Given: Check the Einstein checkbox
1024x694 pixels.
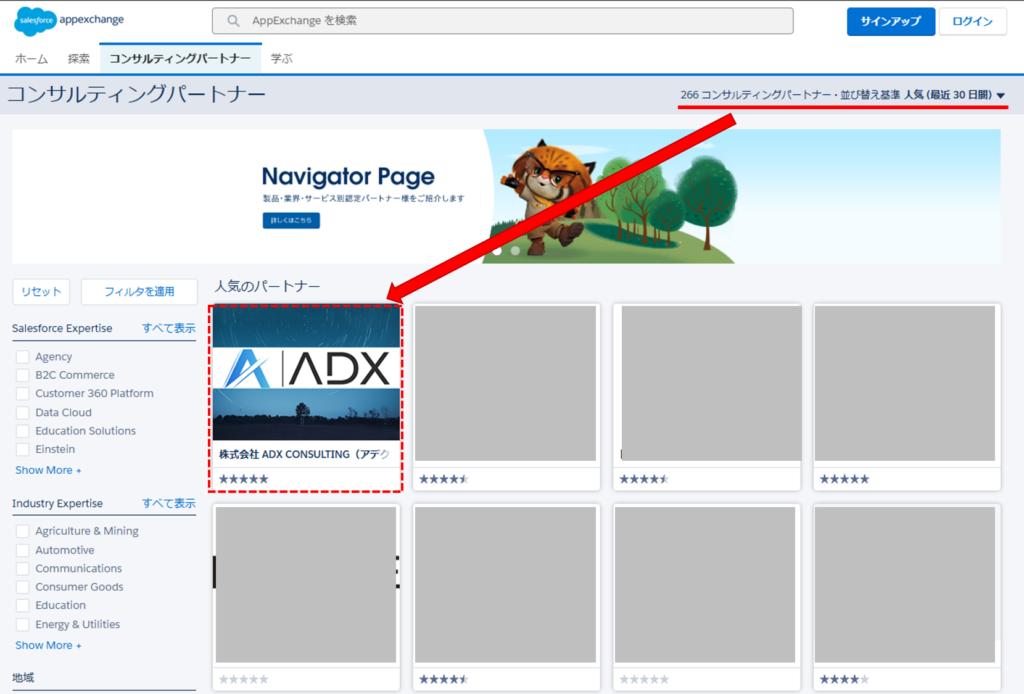Looking at the screenshot, I should click(22, 449).
